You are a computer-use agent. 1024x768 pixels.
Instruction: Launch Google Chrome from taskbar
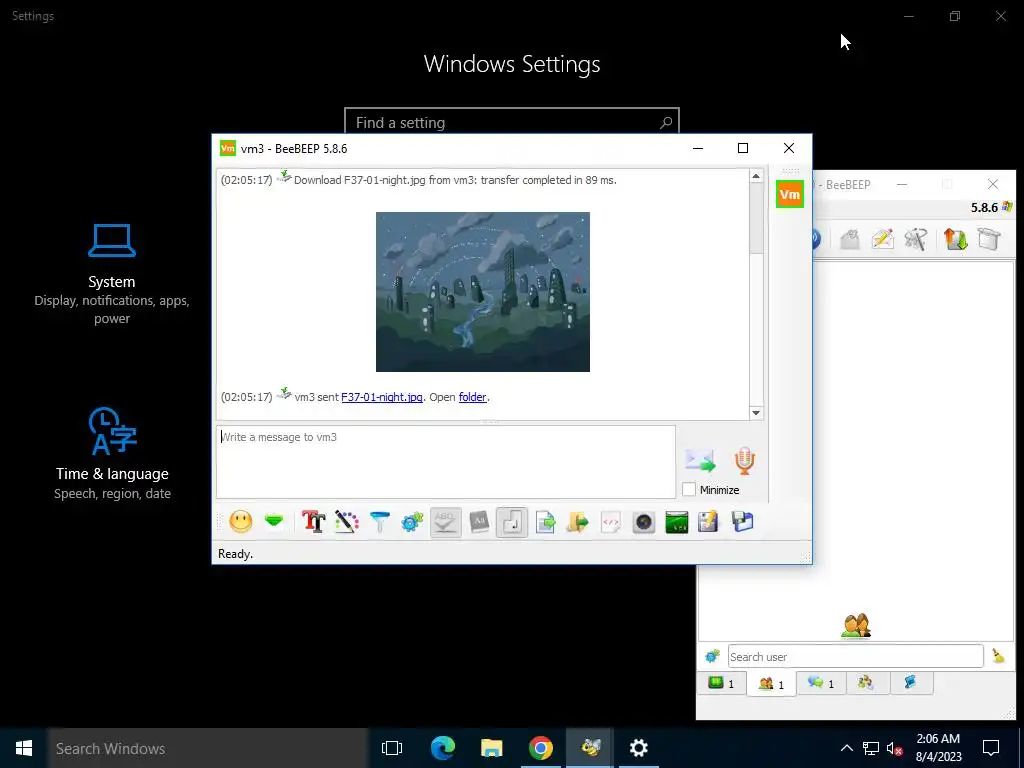pos(541,748)
